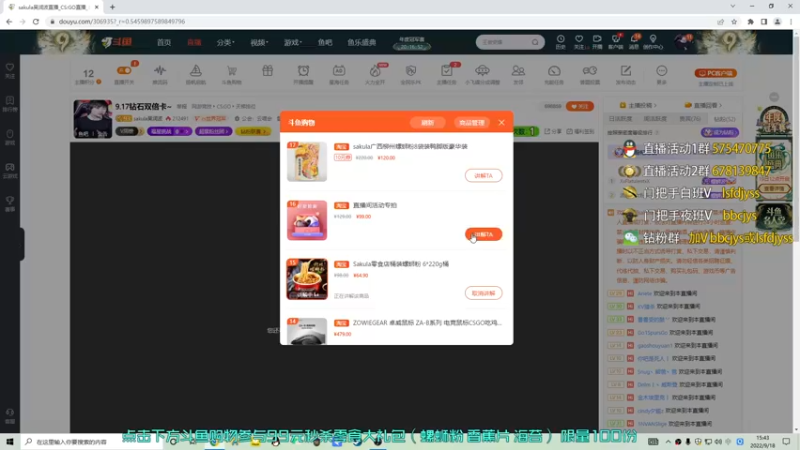The width and height of the screenshot is (800, 450).
Task: Open 消息 notifications bell icon
Action: (x=634, y=42)
